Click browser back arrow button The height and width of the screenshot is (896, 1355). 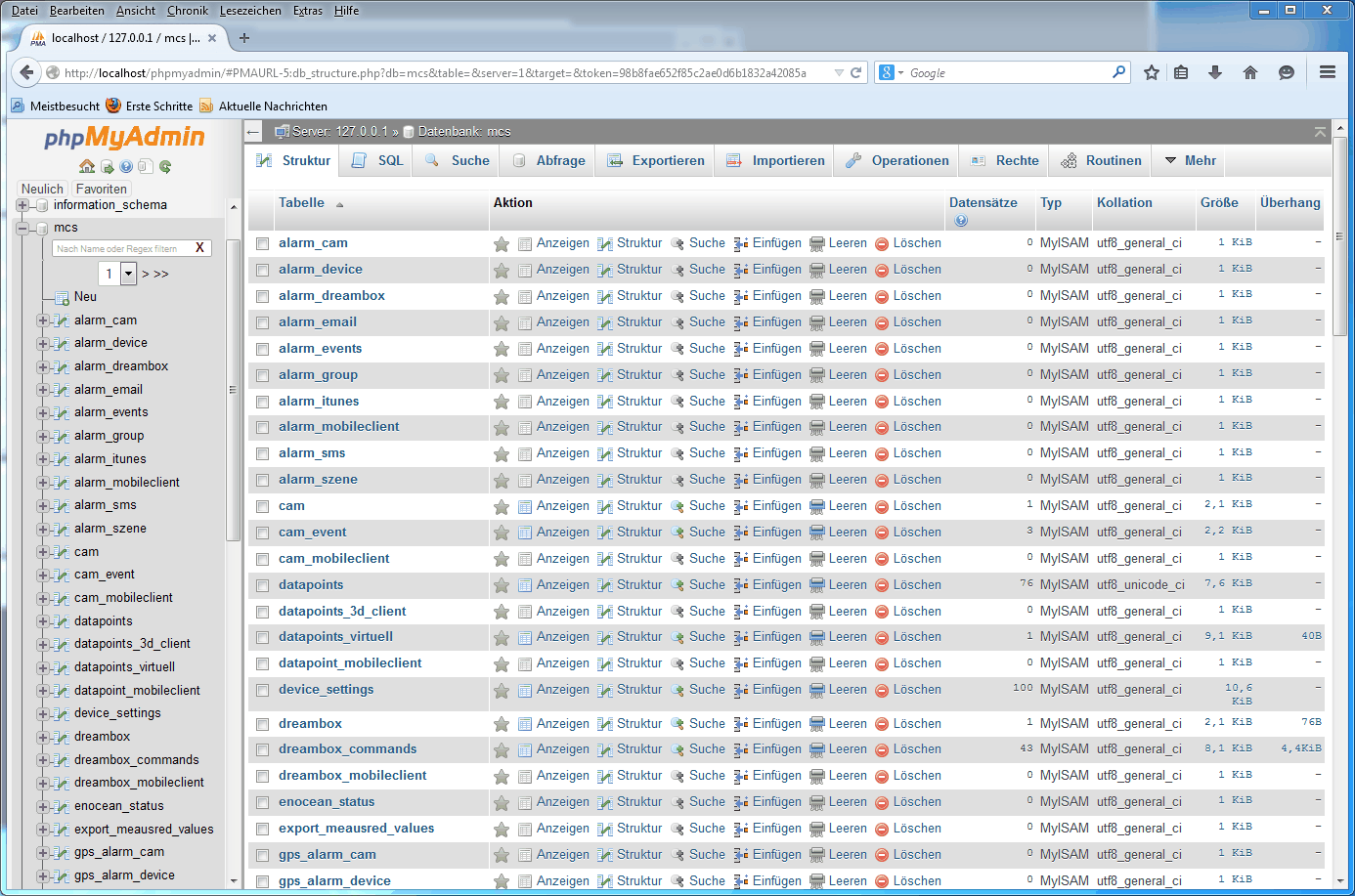coord(26,72)
